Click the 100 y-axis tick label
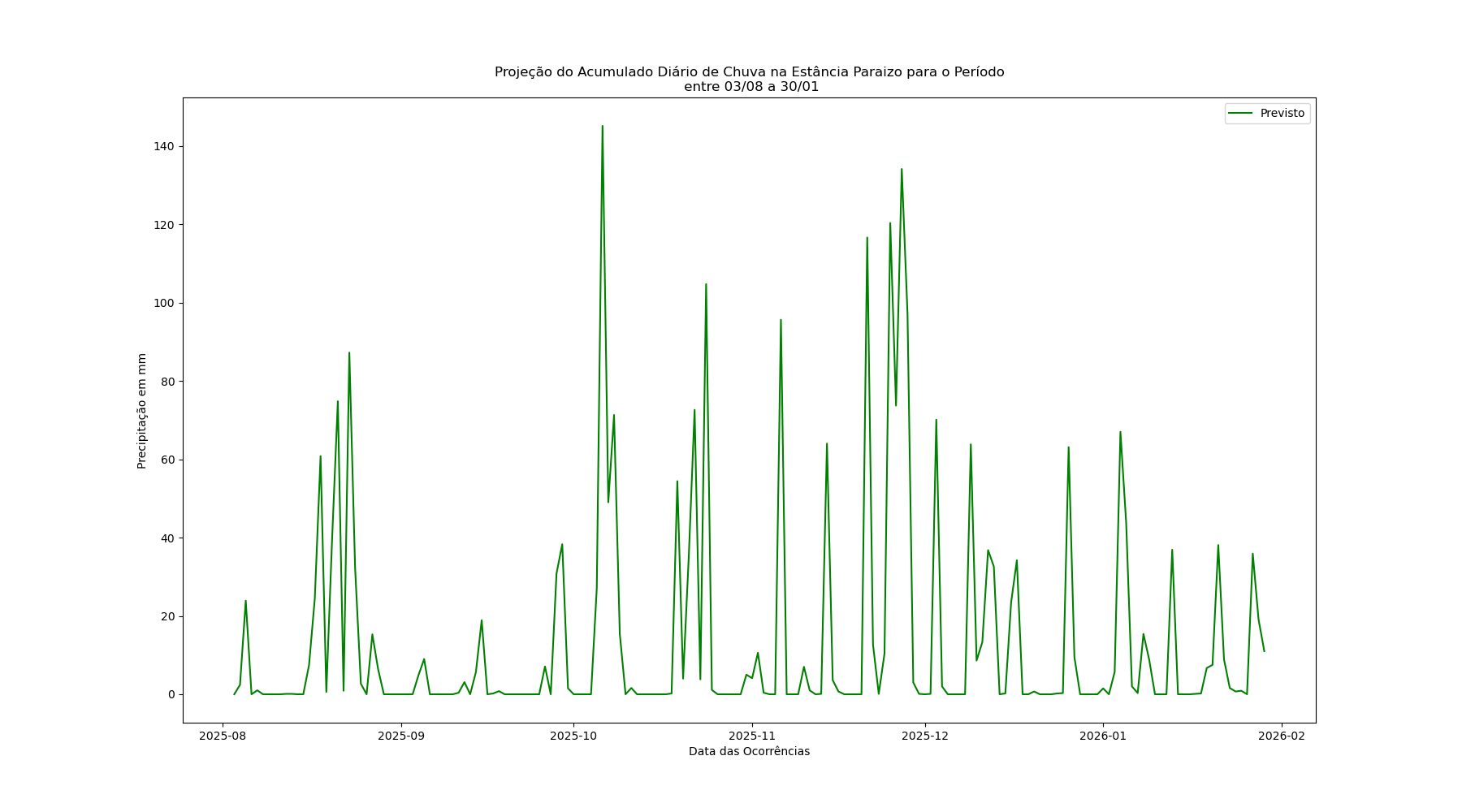The height and width of the screenshot is (812, 1462). tap(164, 304)
